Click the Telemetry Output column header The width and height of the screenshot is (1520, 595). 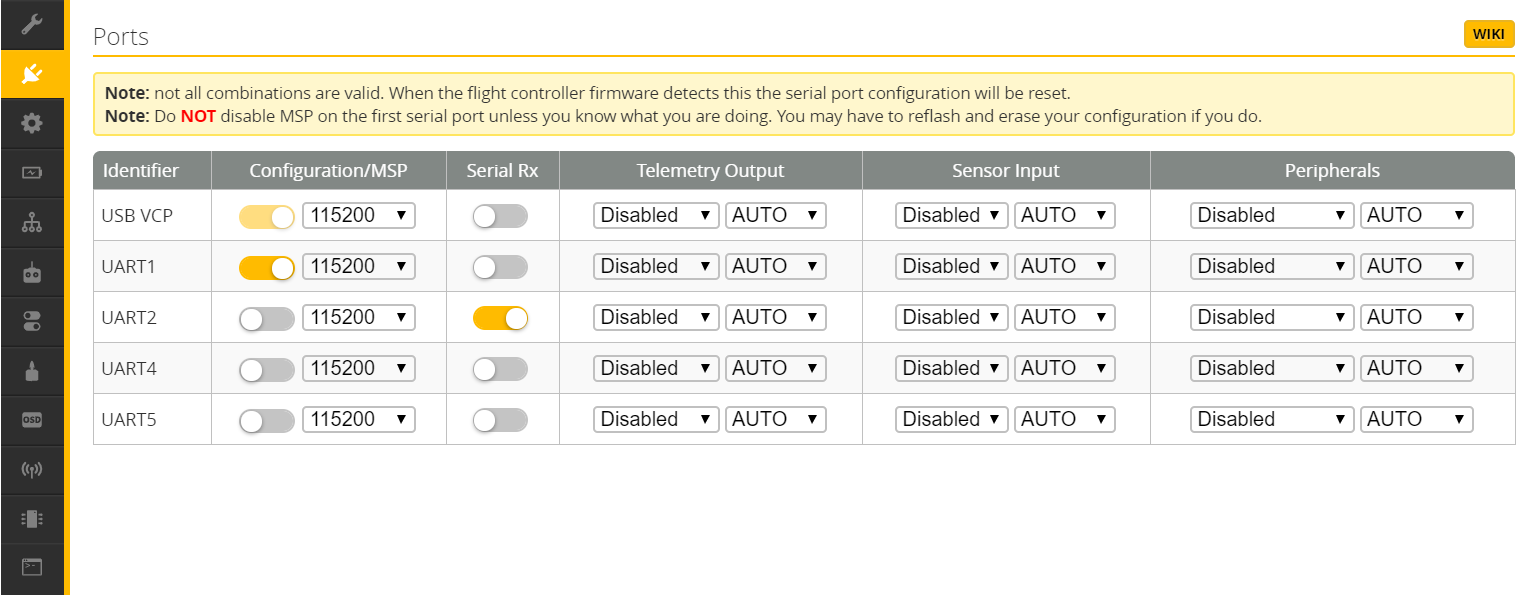coord(710,171)
